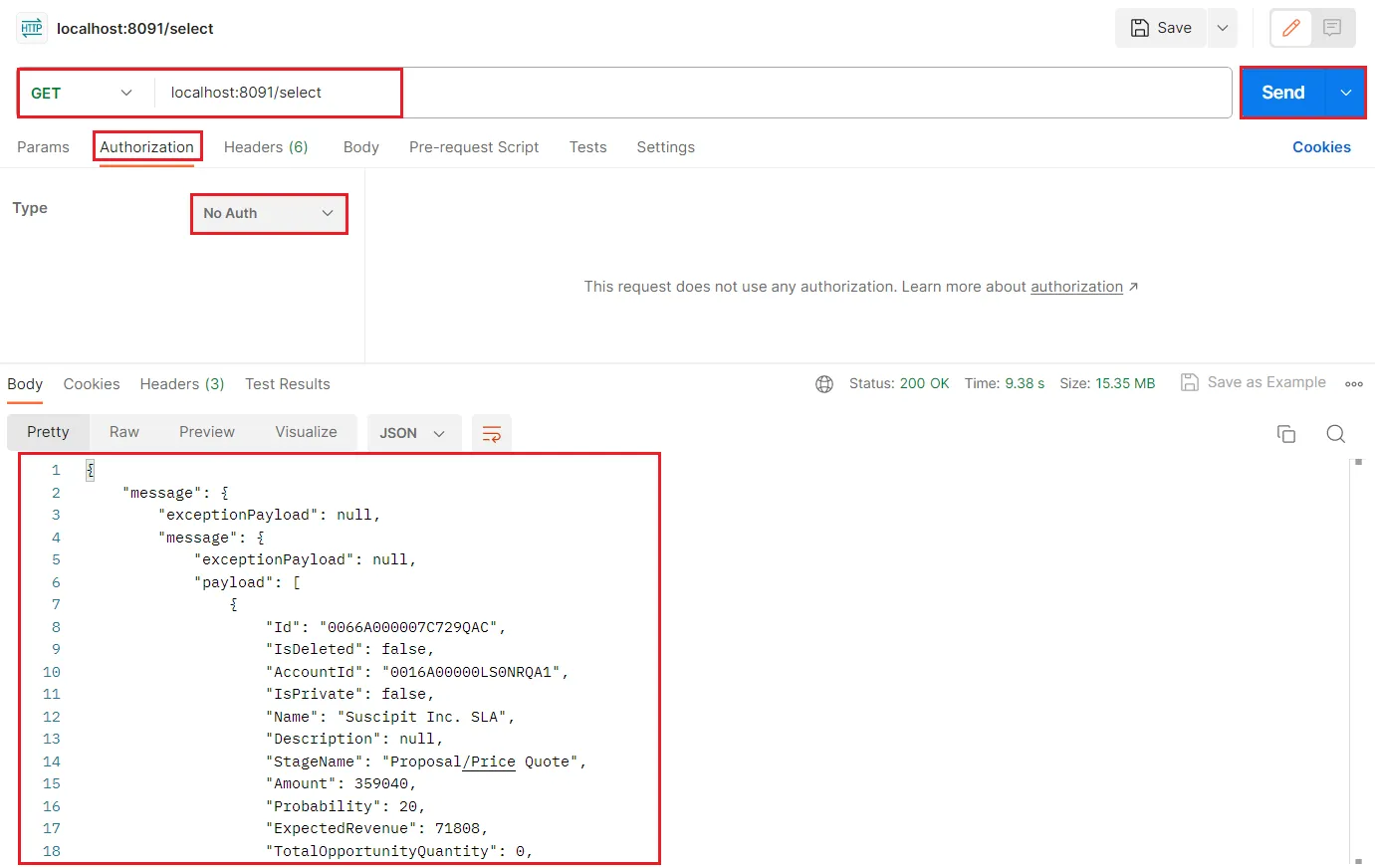The height and width of the screenshot is (868, 1375).
Task: Open the Pre-request Script tab
Action: [473, 147]
